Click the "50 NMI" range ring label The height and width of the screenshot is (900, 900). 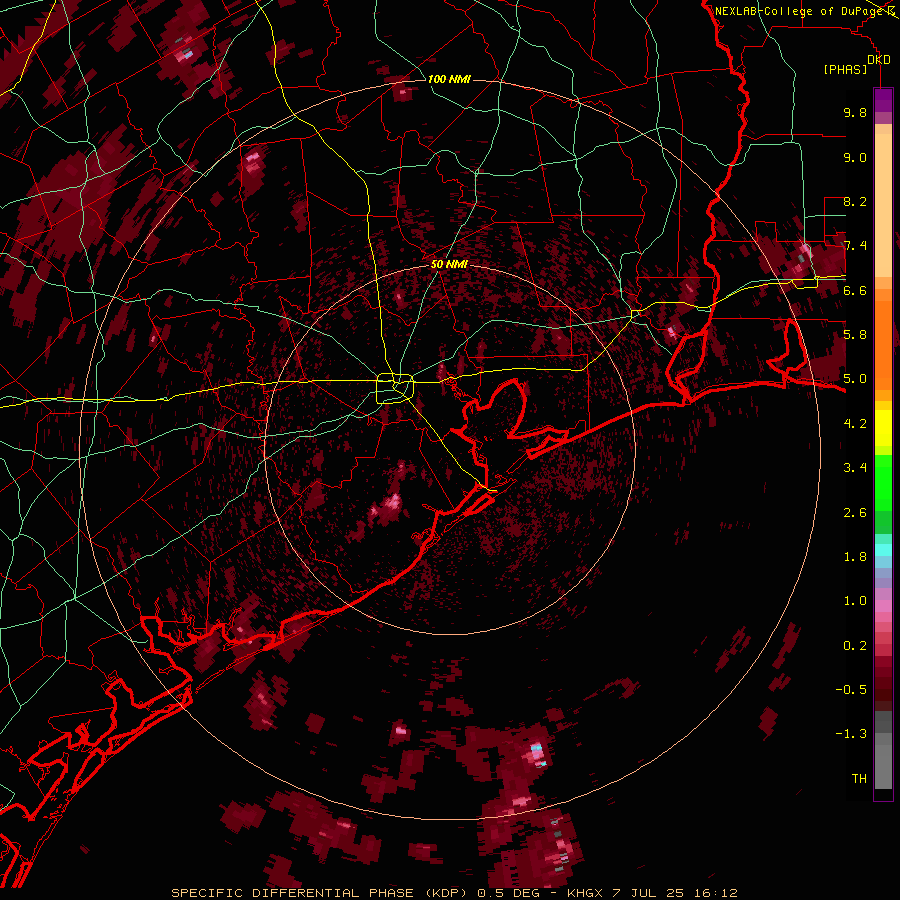click(449, 265)
